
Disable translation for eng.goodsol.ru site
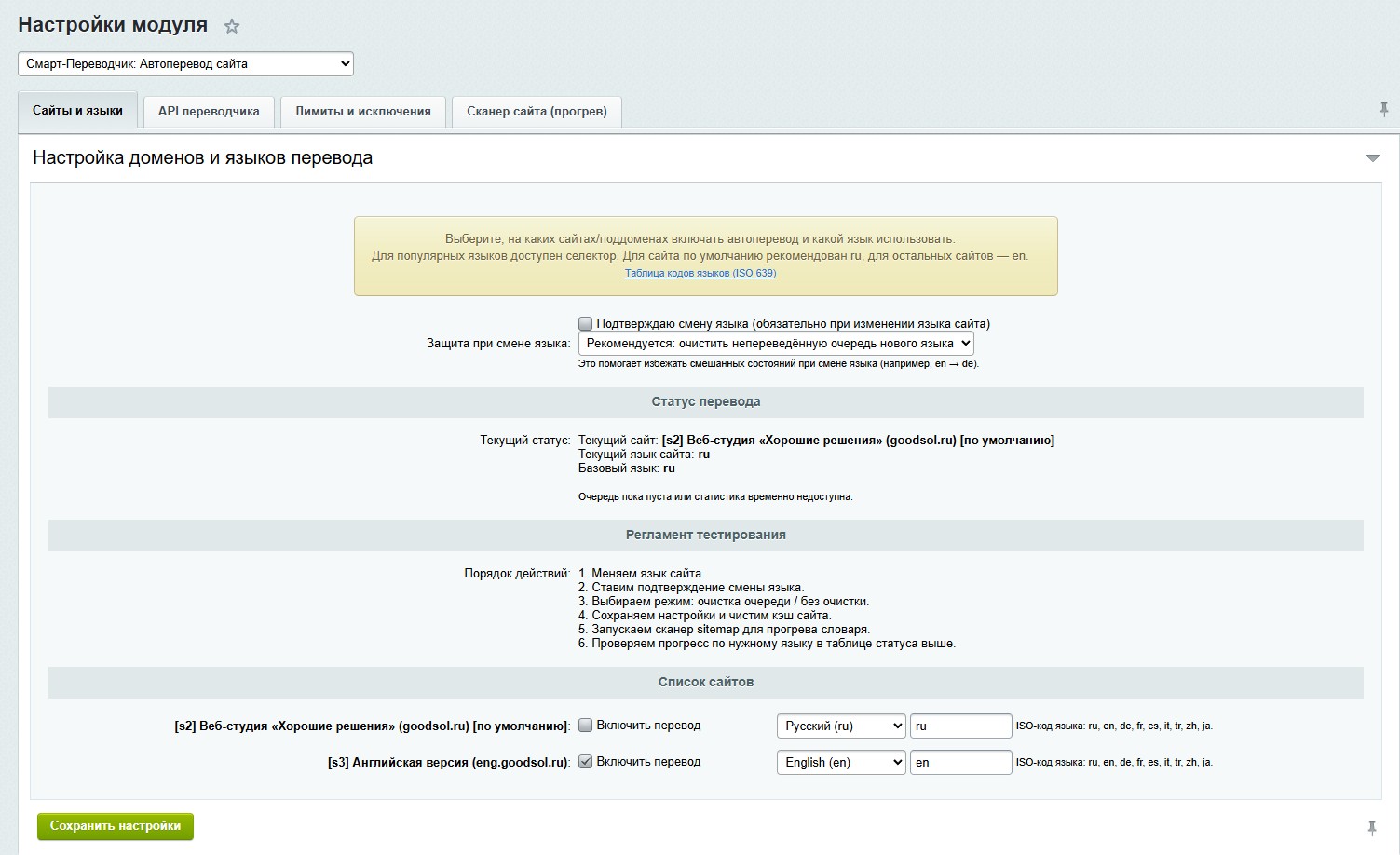coord(585,761)
